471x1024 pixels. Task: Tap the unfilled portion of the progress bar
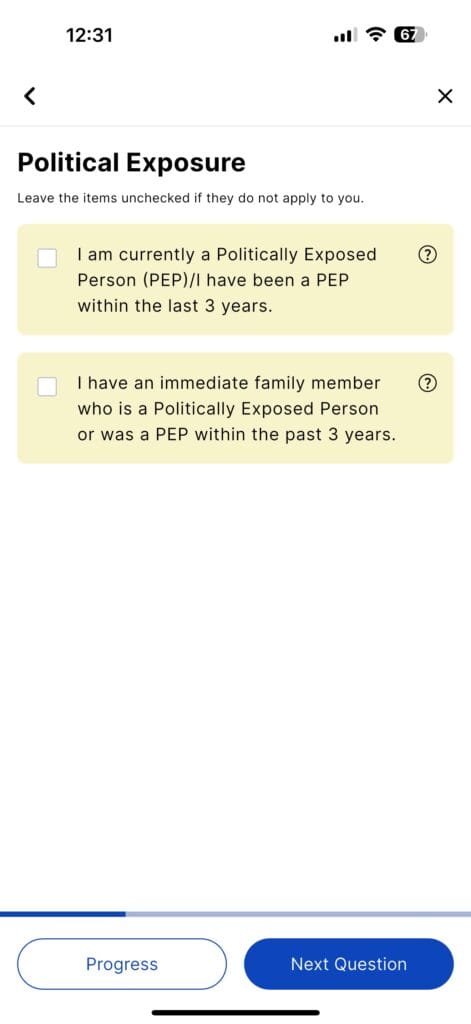pos(298,914)
